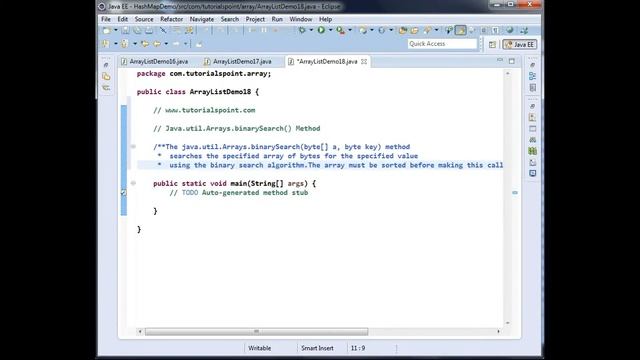Click the Run Last Tool icon with red toolbox

tap(340, 30)
